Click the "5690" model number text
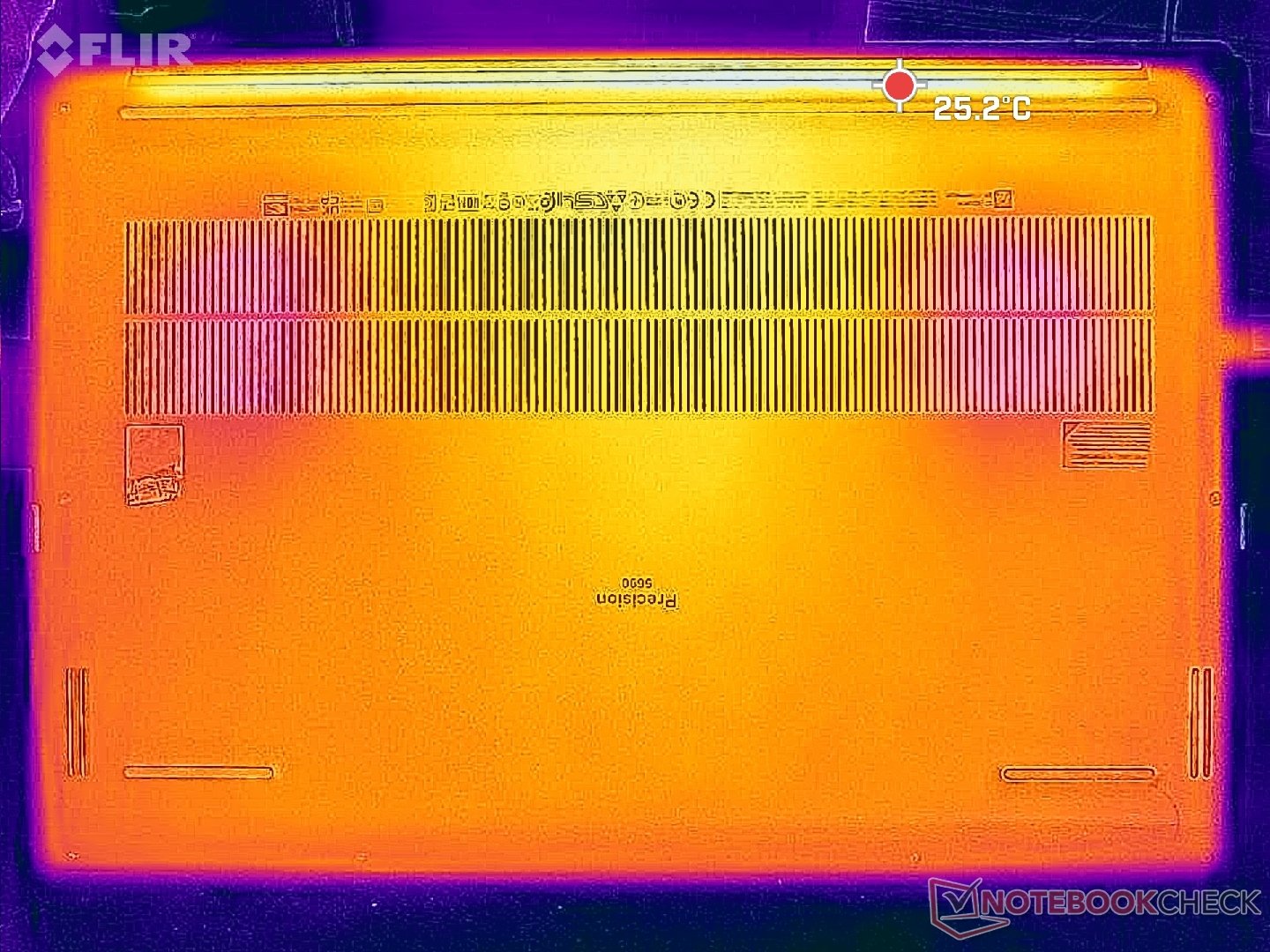 click(636, 583)
